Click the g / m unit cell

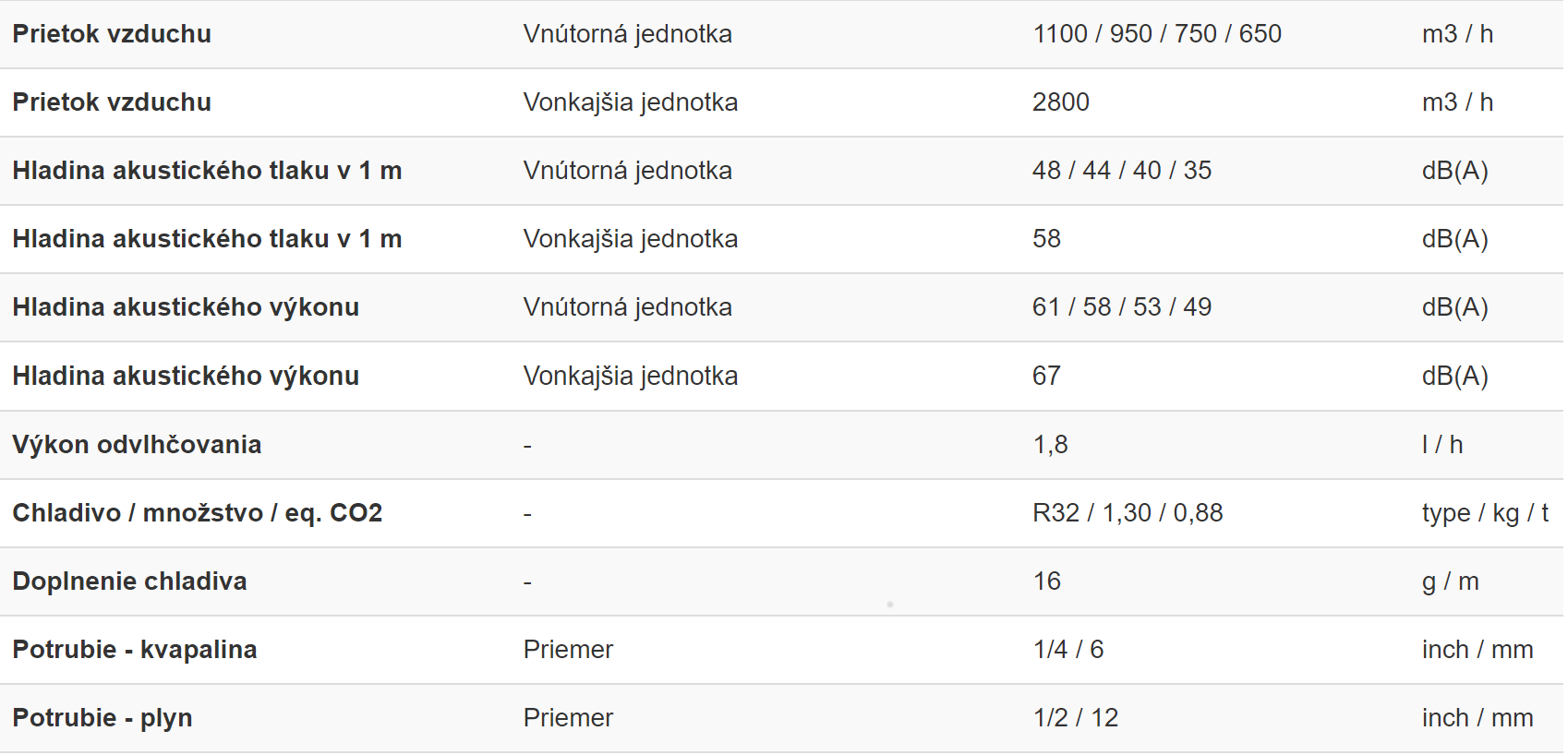[x=1451, y=581]
